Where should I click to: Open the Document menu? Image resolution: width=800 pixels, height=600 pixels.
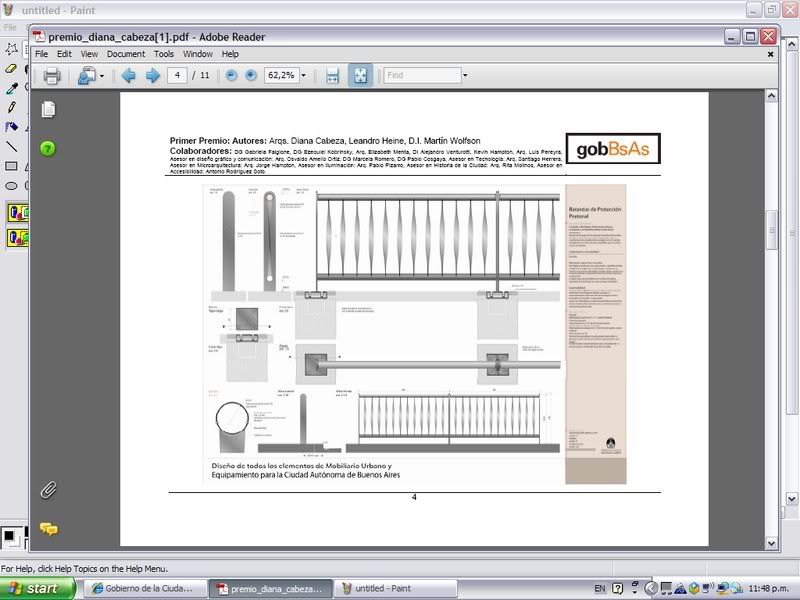pyautogui.click(x=126, y=54)
